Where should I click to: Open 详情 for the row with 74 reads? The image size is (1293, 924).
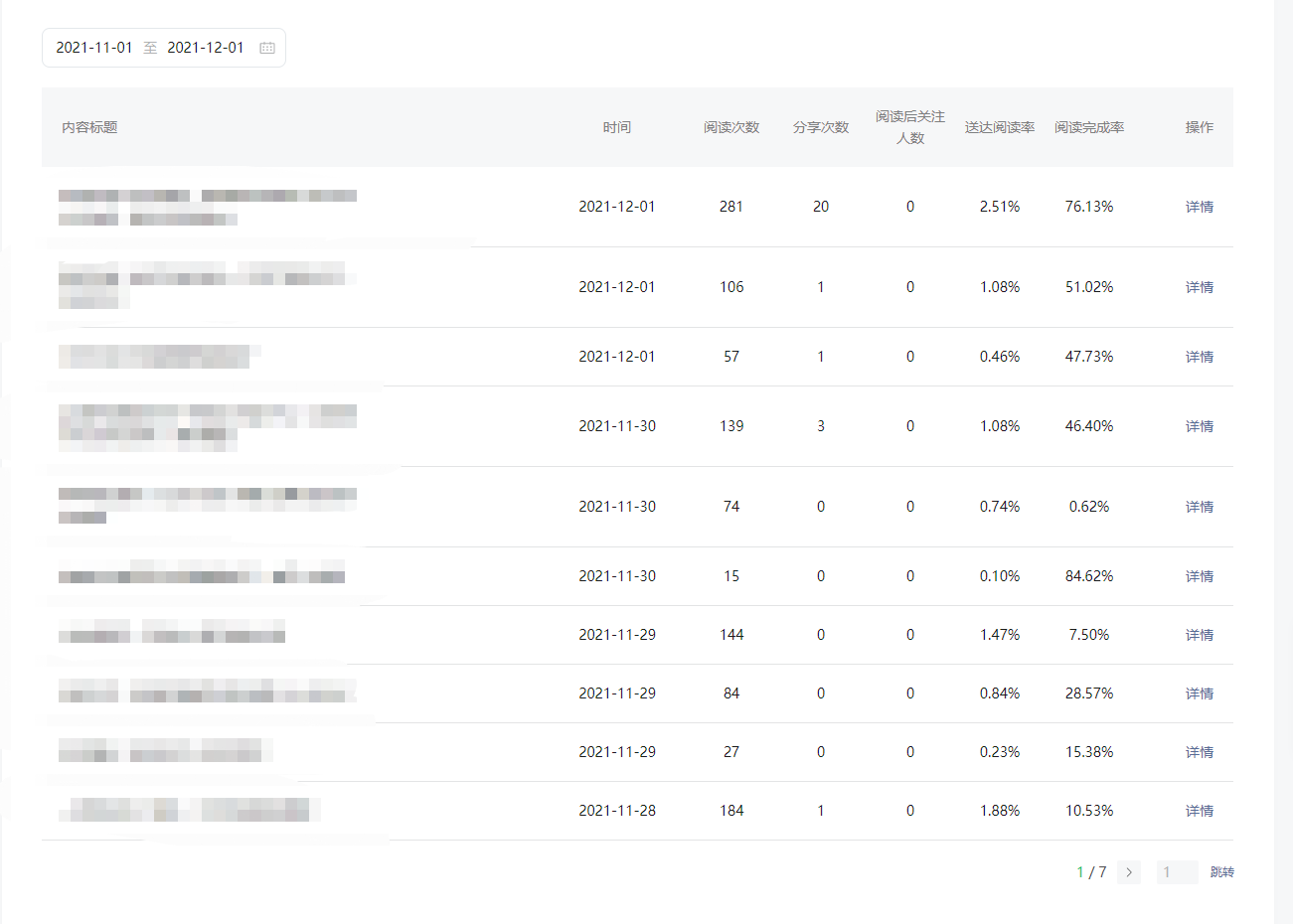tap(1200, 507)
